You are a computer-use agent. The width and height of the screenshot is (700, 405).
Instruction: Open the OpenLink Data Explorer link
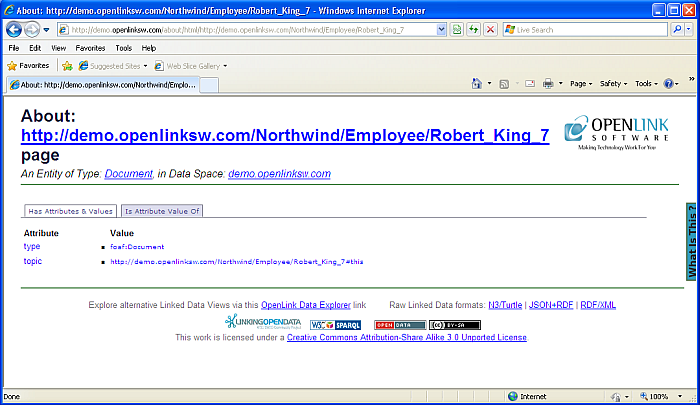[x=306, y=305]
